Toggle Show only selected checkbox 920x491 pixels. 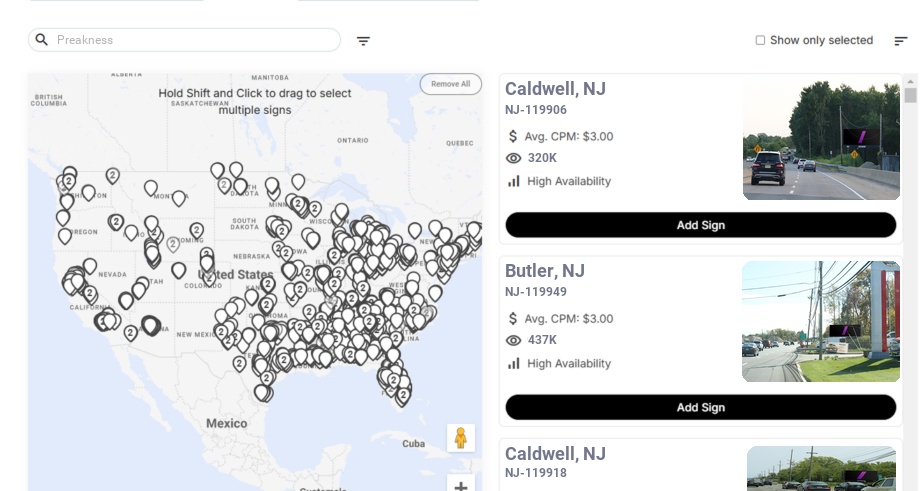(760, 41)
